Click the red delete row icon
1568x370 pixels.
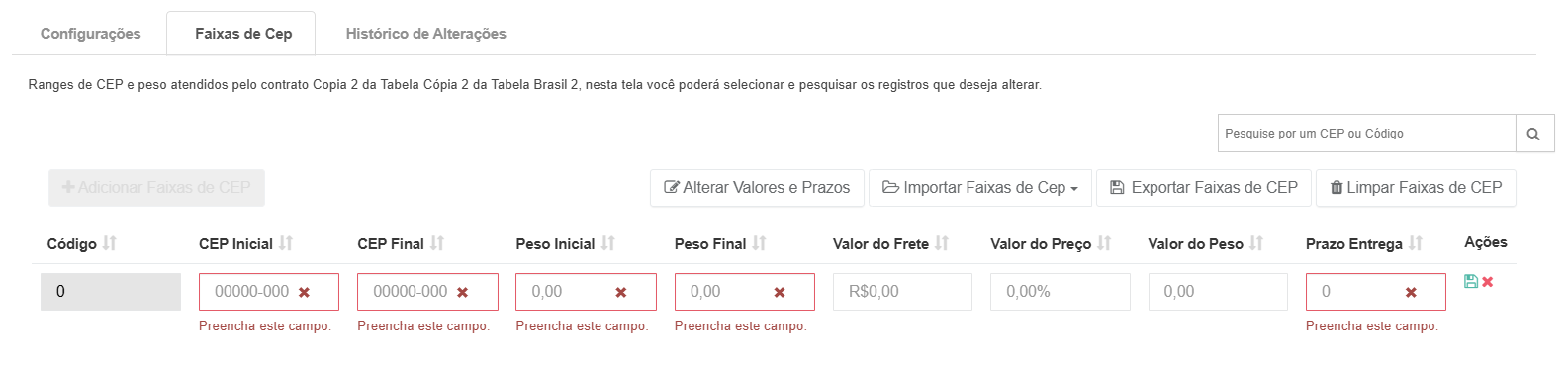tap(1488, 282)
